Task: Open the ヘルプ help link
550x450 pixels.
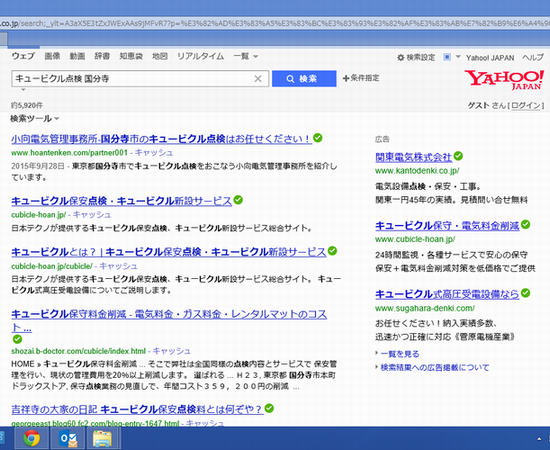Action: click(533, 57)
